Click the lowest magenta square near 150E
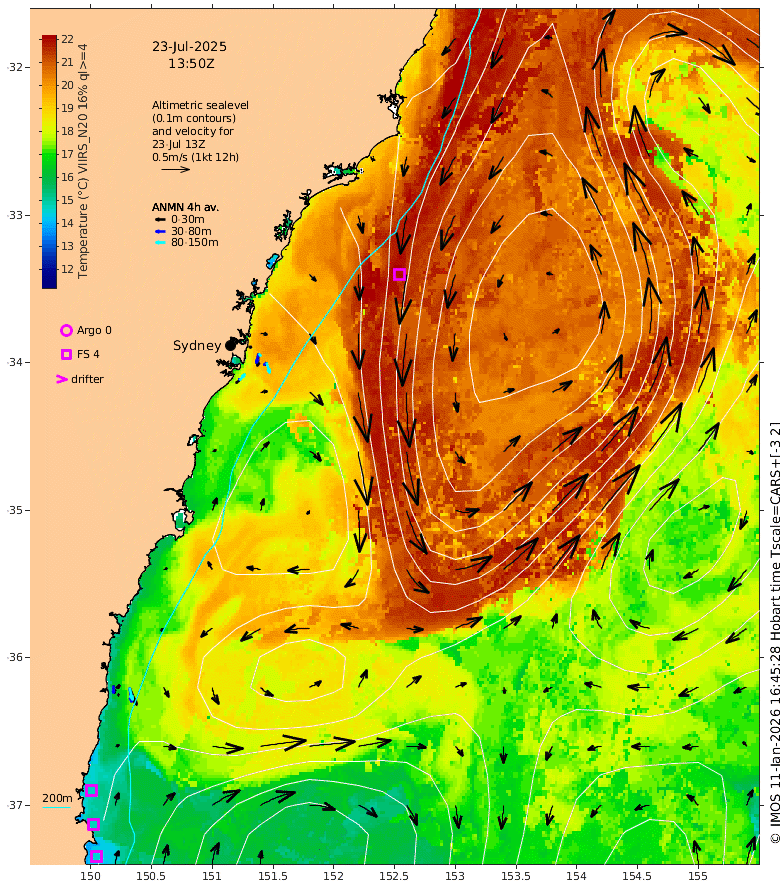This screenshot has width=780, height=890. pos(97,856)
